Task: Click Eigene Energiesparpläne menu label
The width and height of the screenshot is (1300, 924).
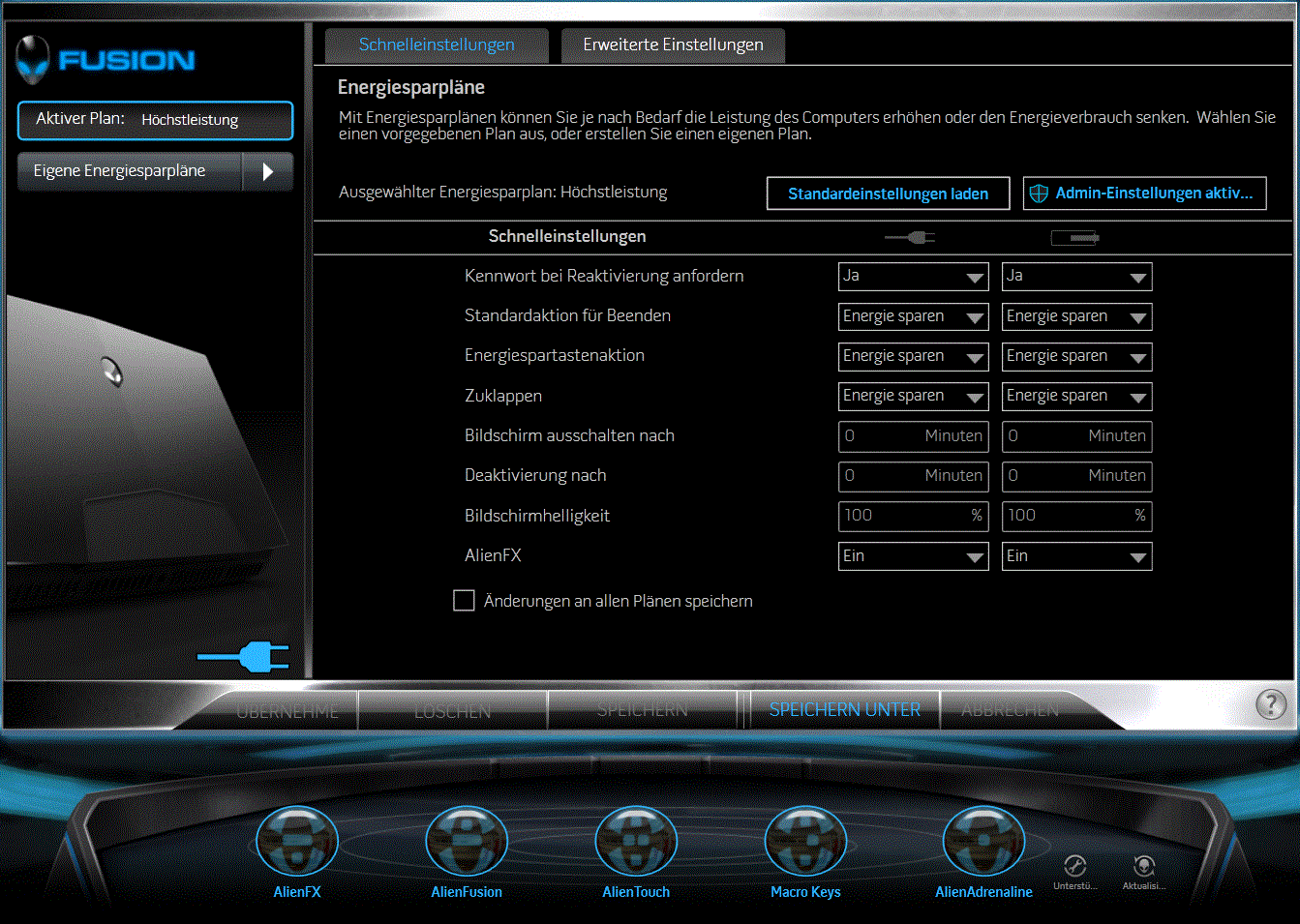Action: pyautogui.click(x=119, y=171)
